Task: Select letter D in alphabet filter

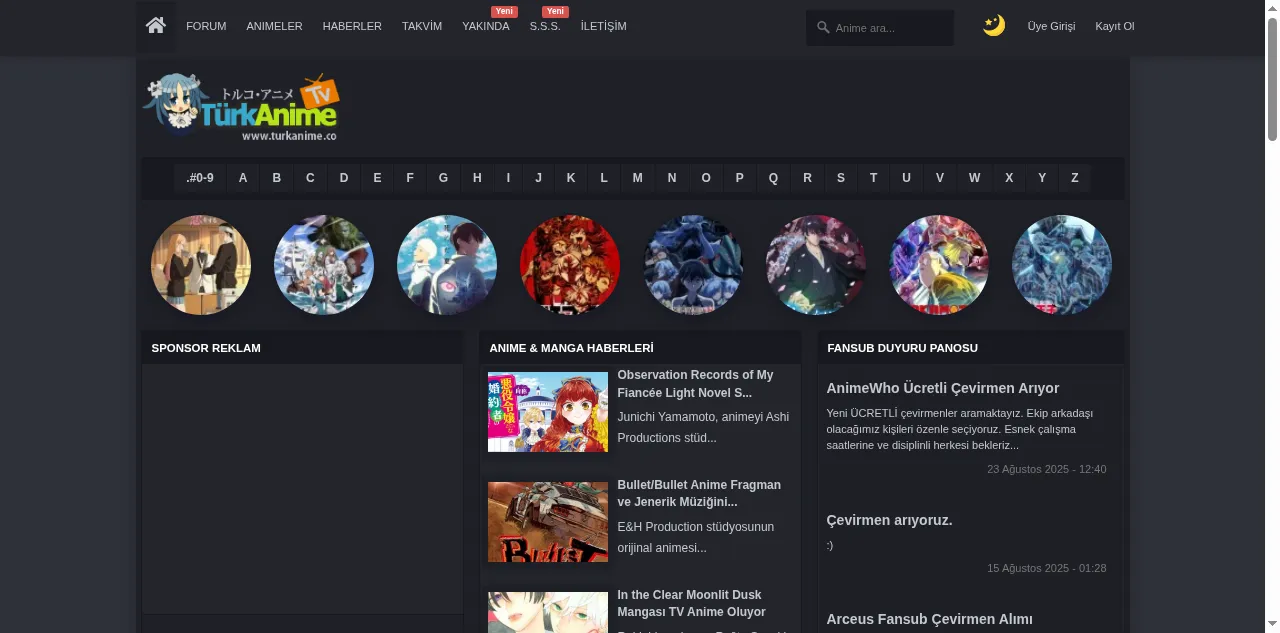Action: pyautogui.click(x=344, y=178)
